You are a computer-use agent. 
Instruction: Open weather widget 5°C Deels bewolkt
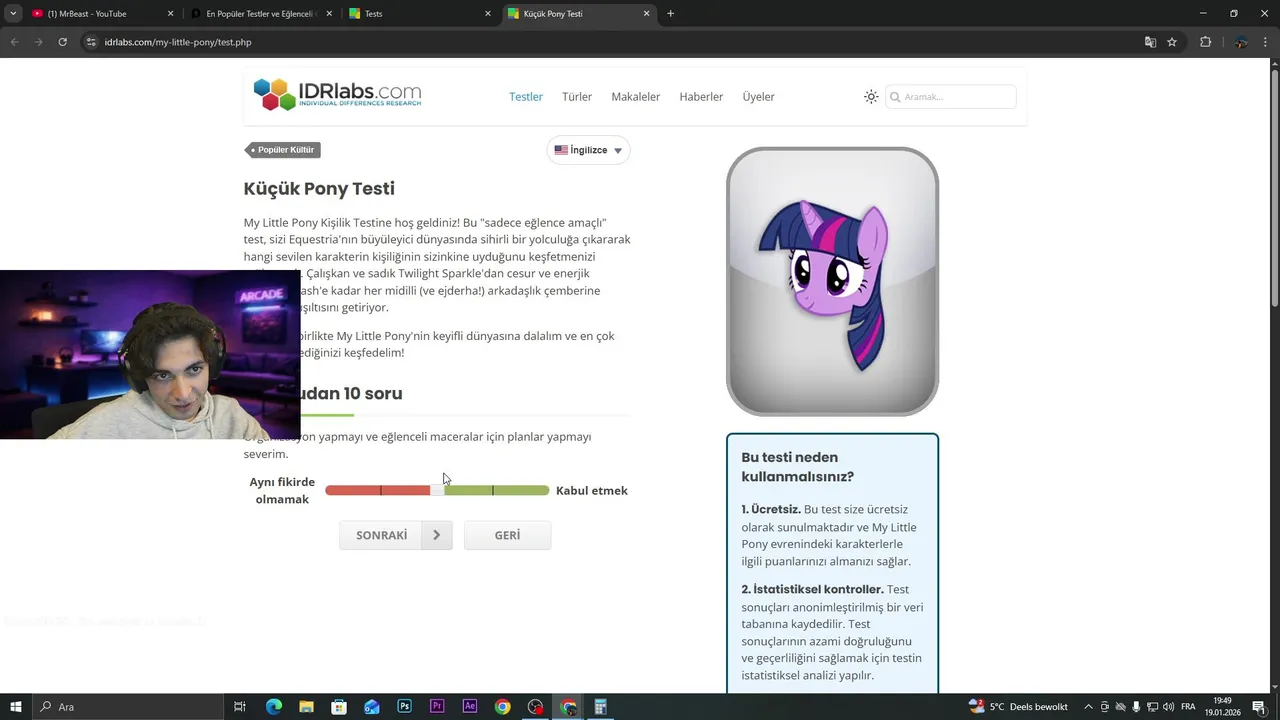click(1018, 707)
